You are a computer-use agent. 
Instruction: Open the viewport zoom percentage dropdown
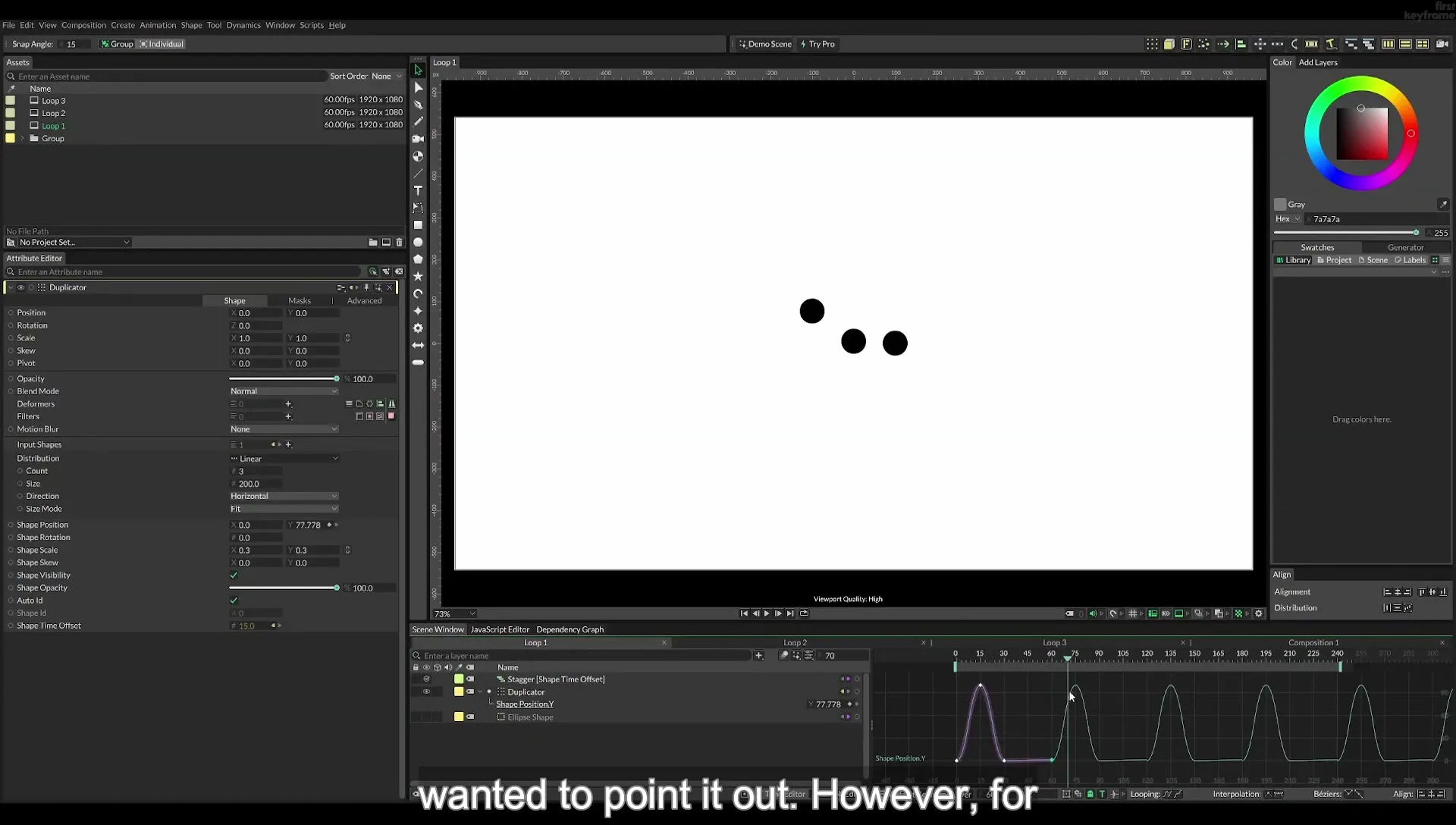(x=455, y=614)
